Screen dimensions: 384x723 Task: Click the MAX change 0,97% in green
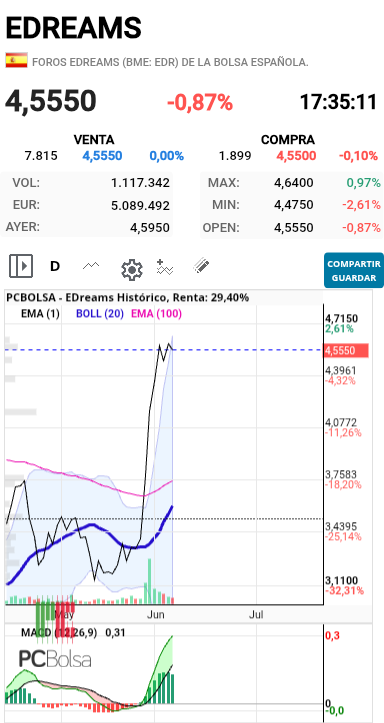coord(364,183)
